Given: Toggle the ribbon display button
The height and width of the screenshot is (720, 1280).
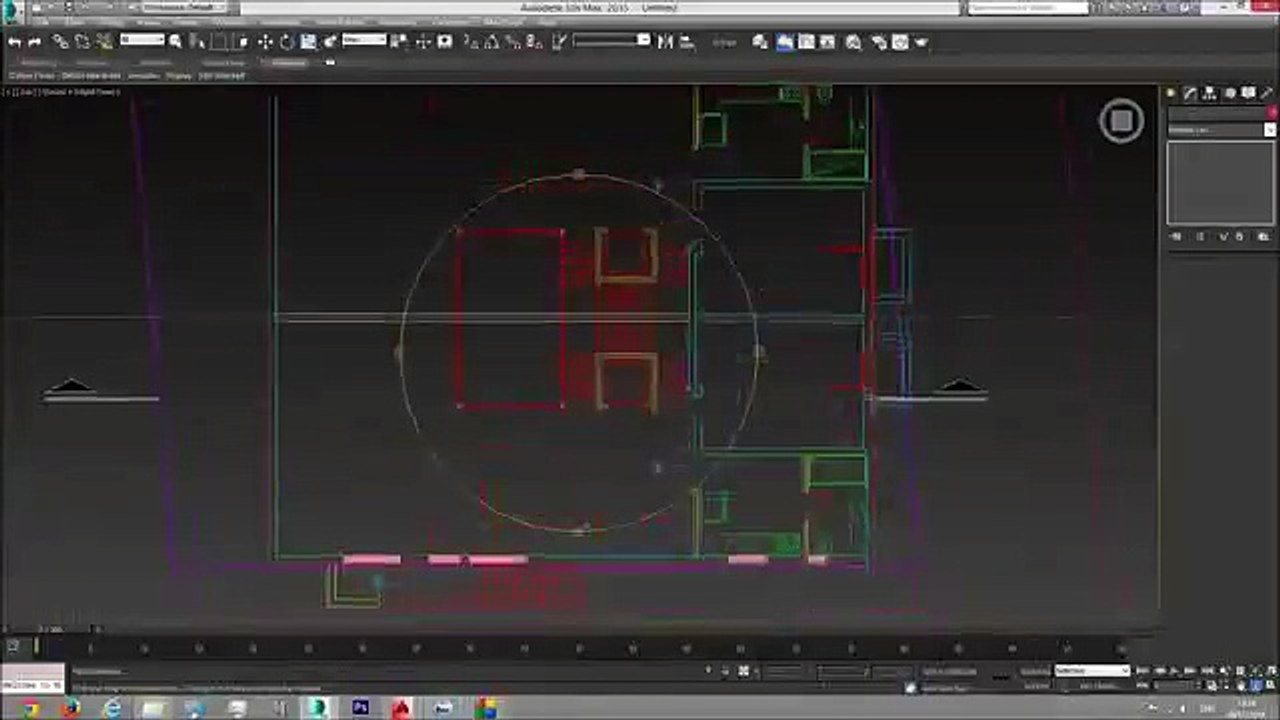Looking at the screenshot, I should point(784,42).
